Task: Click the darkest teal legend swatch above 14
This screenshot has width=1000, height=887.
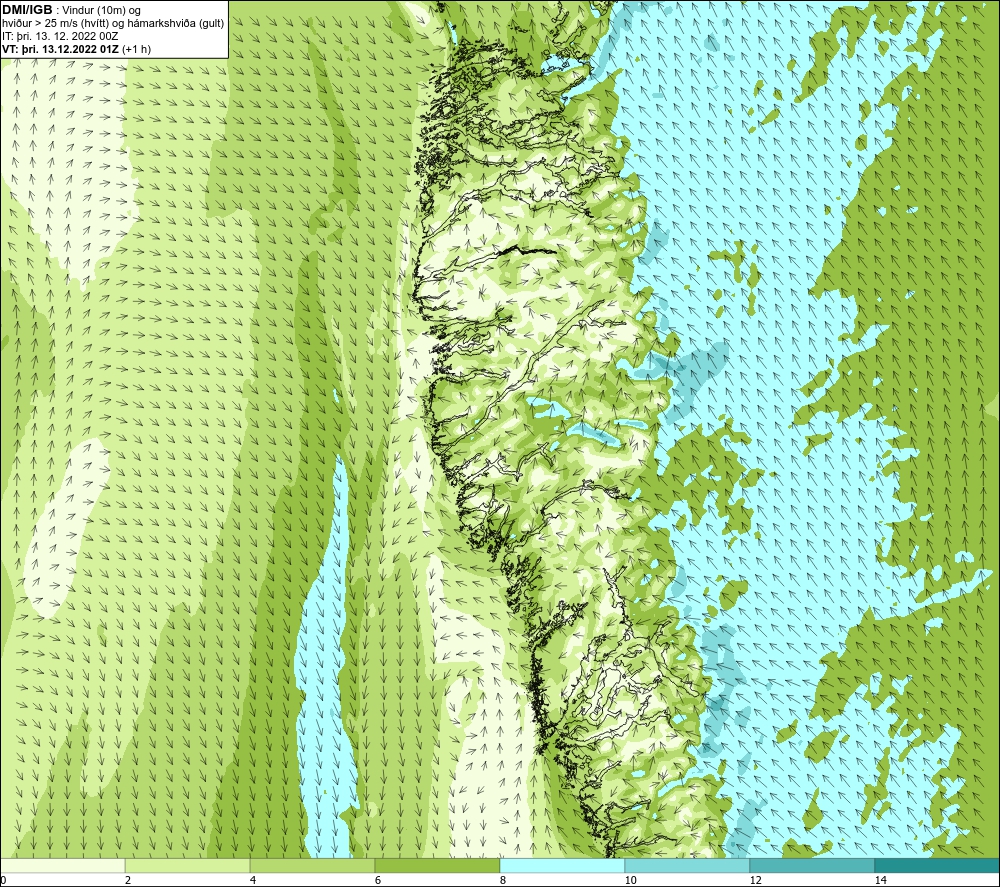Action: click(938, 866)
